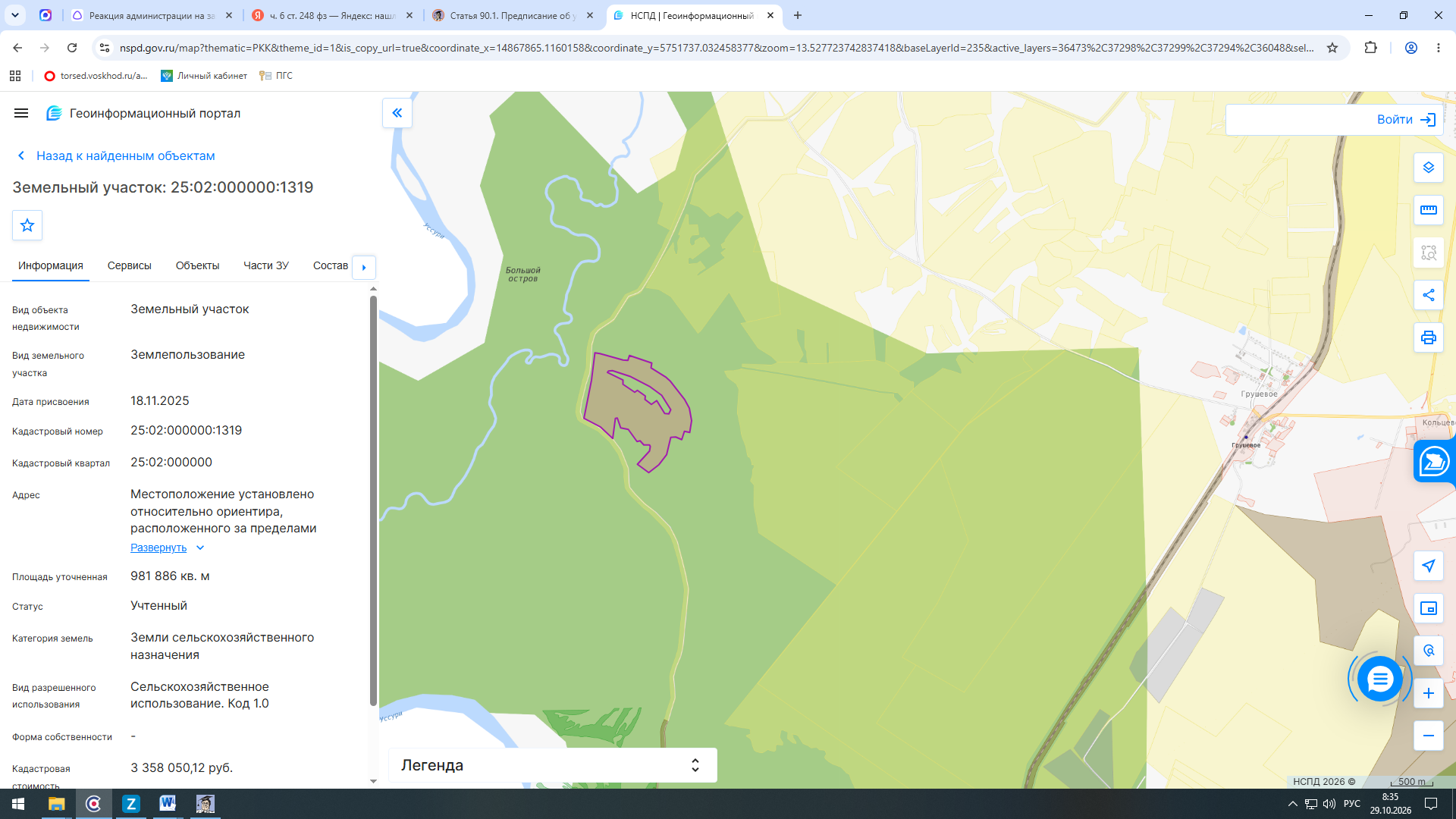Print the current map view
The image size is (1456, 819).
click(x=1428, y=337)
